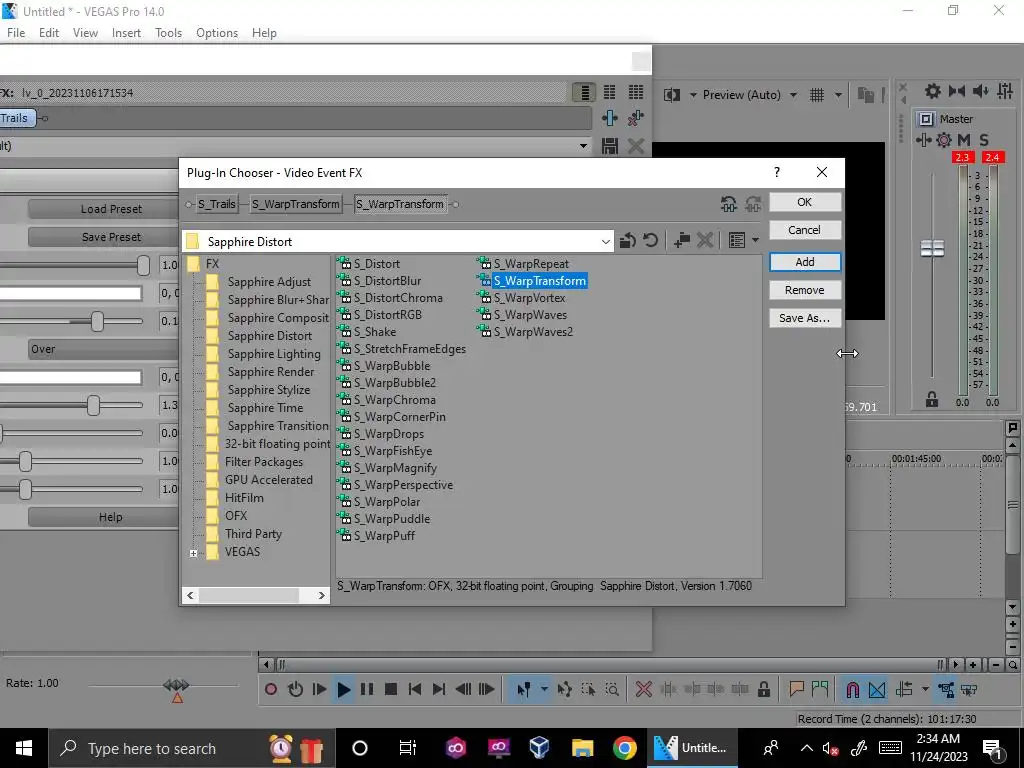Refresh the plug-in list

click(650, 240)
